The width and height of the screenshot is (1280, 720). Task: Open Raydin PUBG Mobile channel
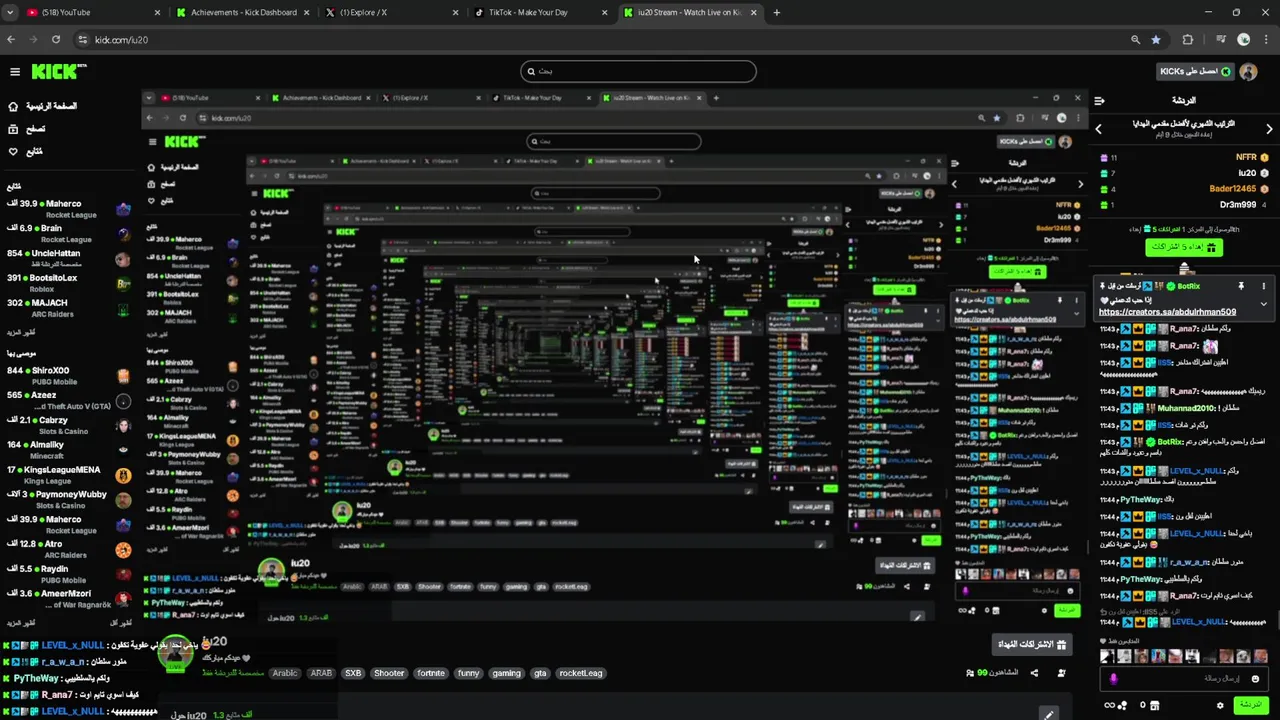68,574
